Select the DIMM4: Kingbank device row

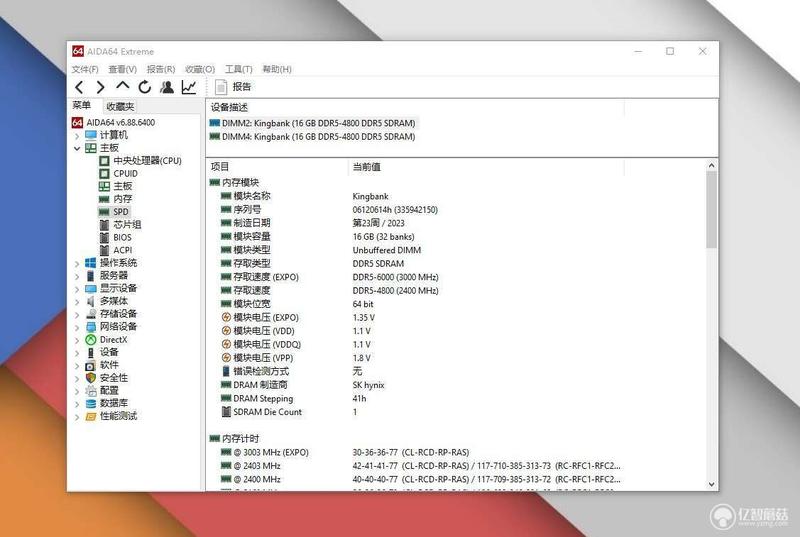tap(313, 137)
